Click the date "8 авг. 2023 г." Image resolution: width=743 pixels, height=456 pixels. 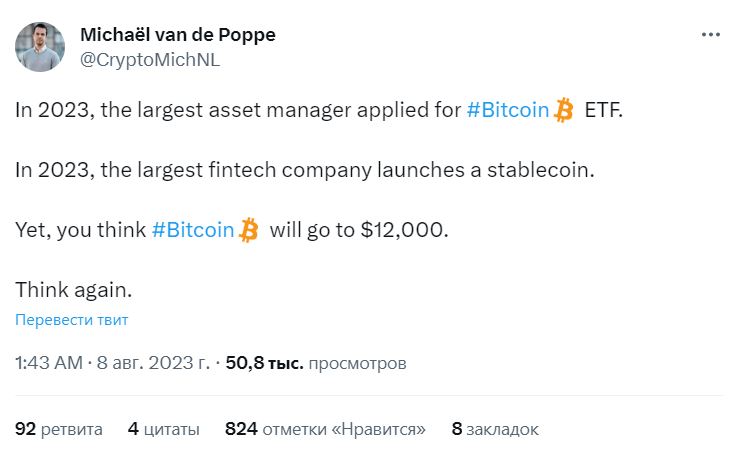[154, 363]
